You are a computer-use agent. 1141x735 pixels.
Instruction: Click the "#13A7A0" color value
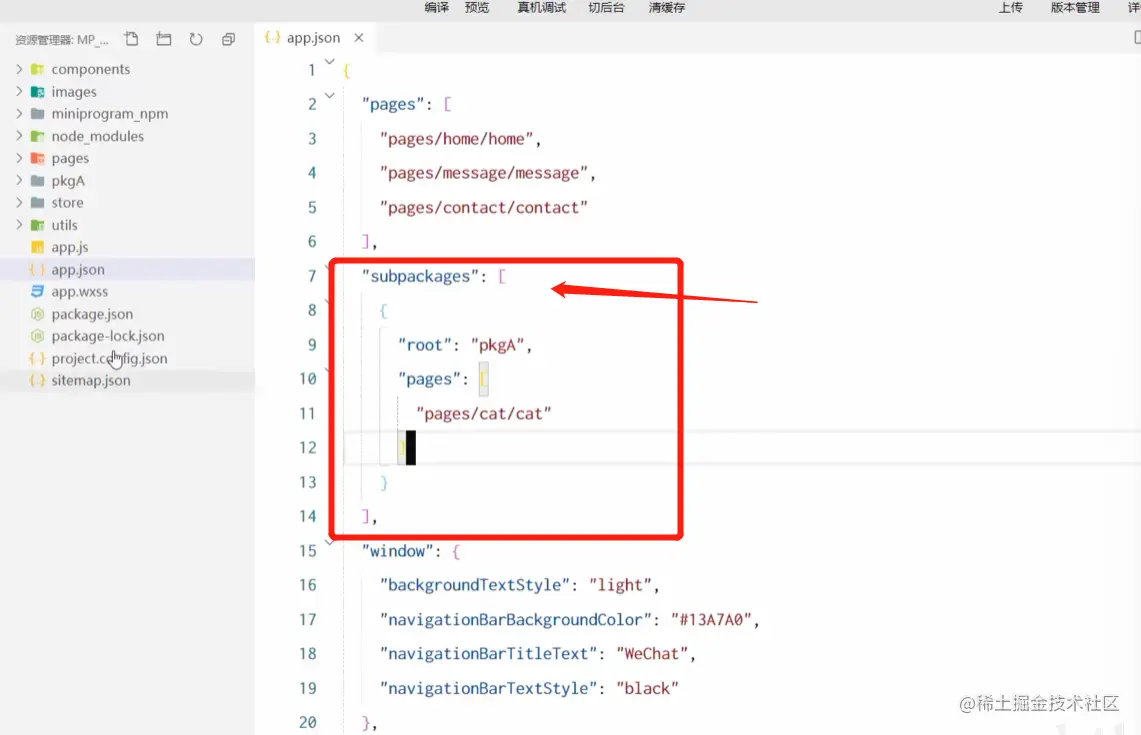pyautogui.click(x=711, y=620)
